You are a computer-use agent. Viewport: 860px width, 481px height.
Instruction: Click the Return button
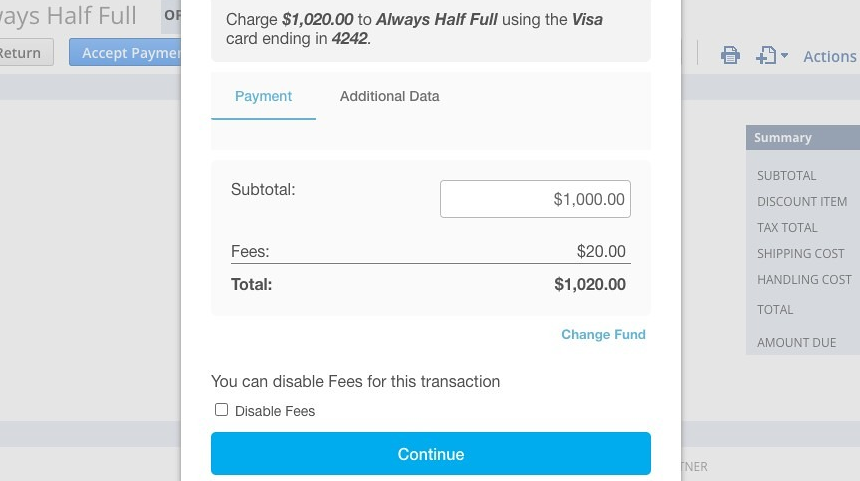click(21, 53)
